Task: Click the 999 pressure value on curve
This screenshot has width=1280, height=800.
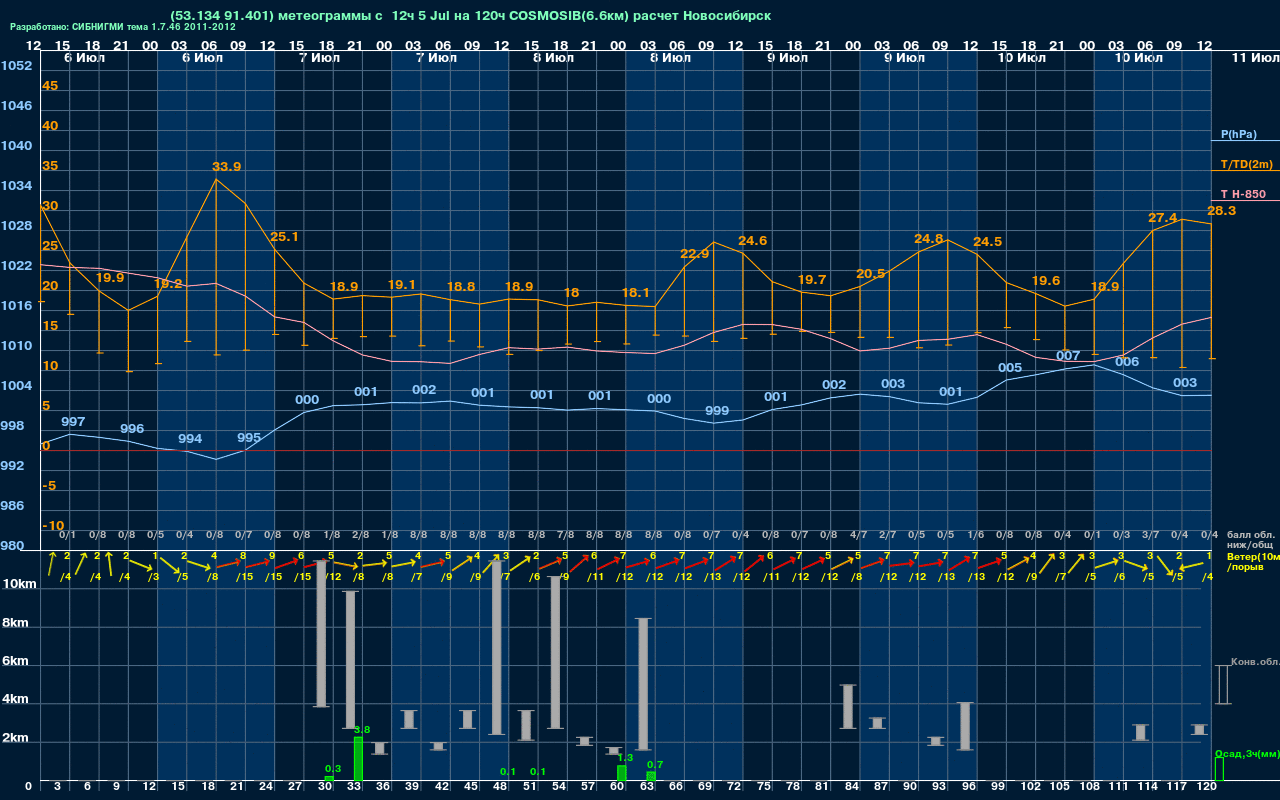Action: 717,410
